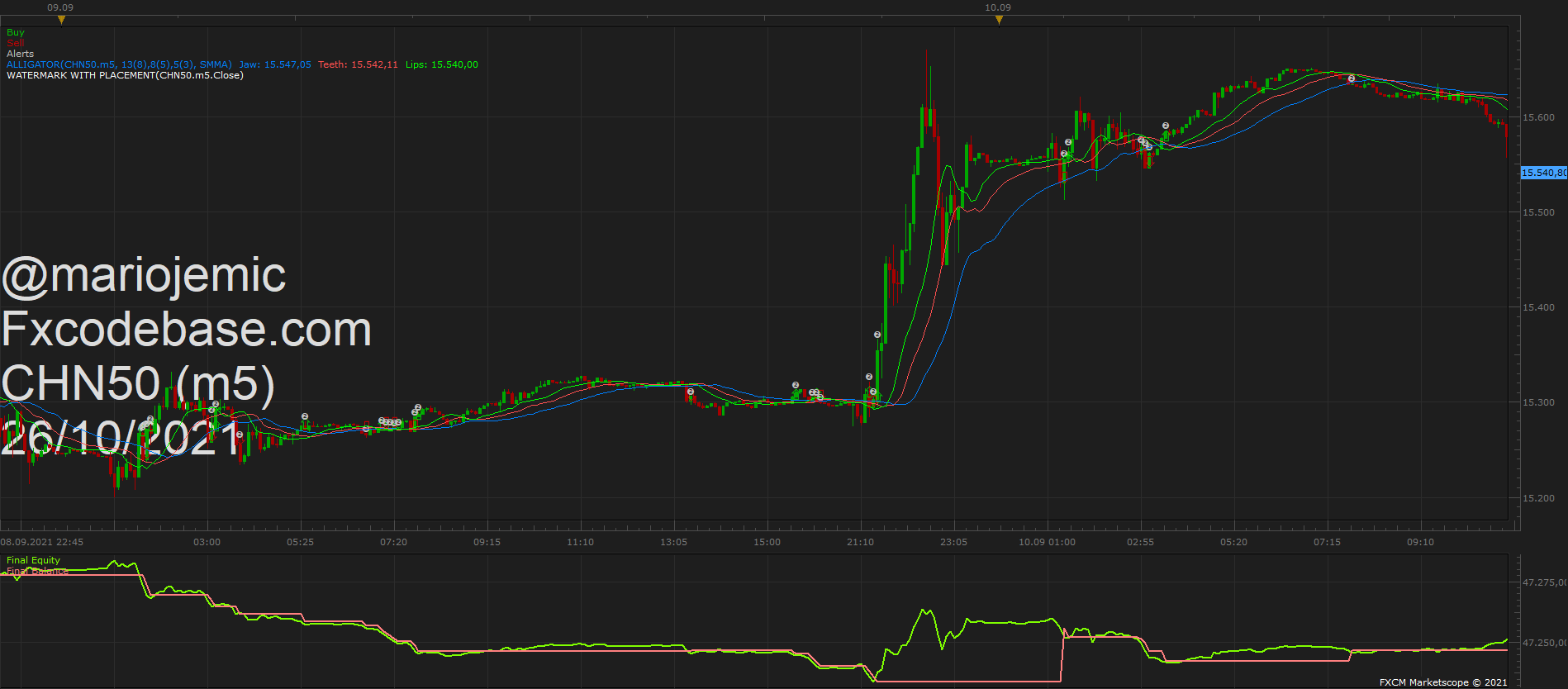Select the Buy legend label
Image resolution: width=1568 pixels, height=689 pixels.
pyautogui.click(x=16, y=32)
